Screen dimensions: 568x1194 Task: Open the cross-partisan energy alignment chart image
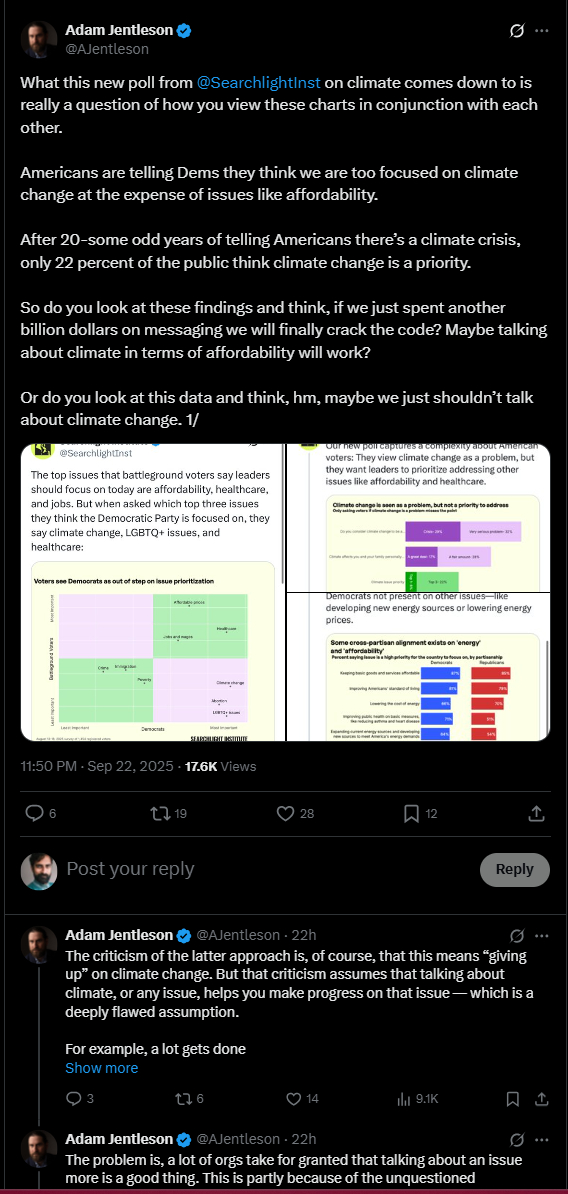point(418,667)
